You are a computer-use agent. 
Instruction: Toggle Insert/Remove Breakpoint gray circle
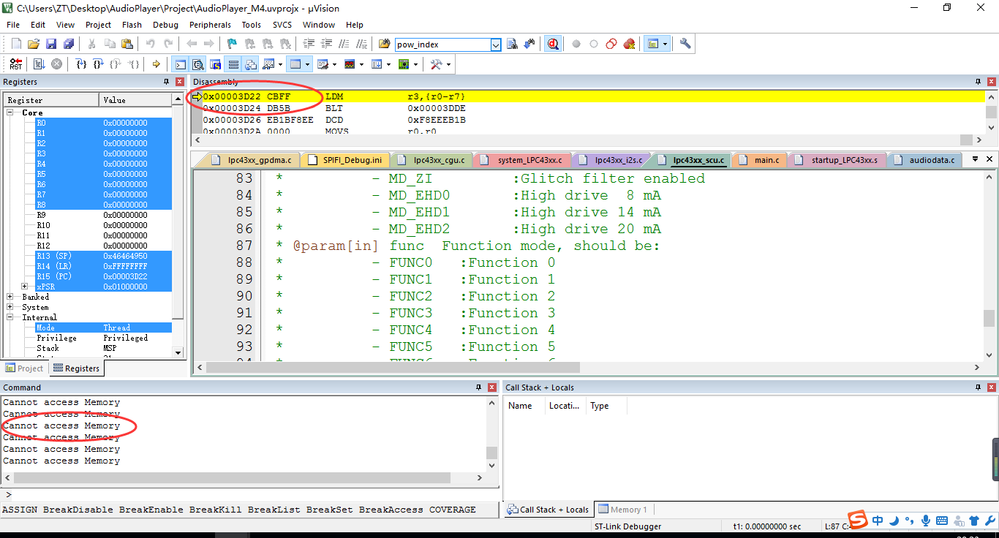(576, 44)
